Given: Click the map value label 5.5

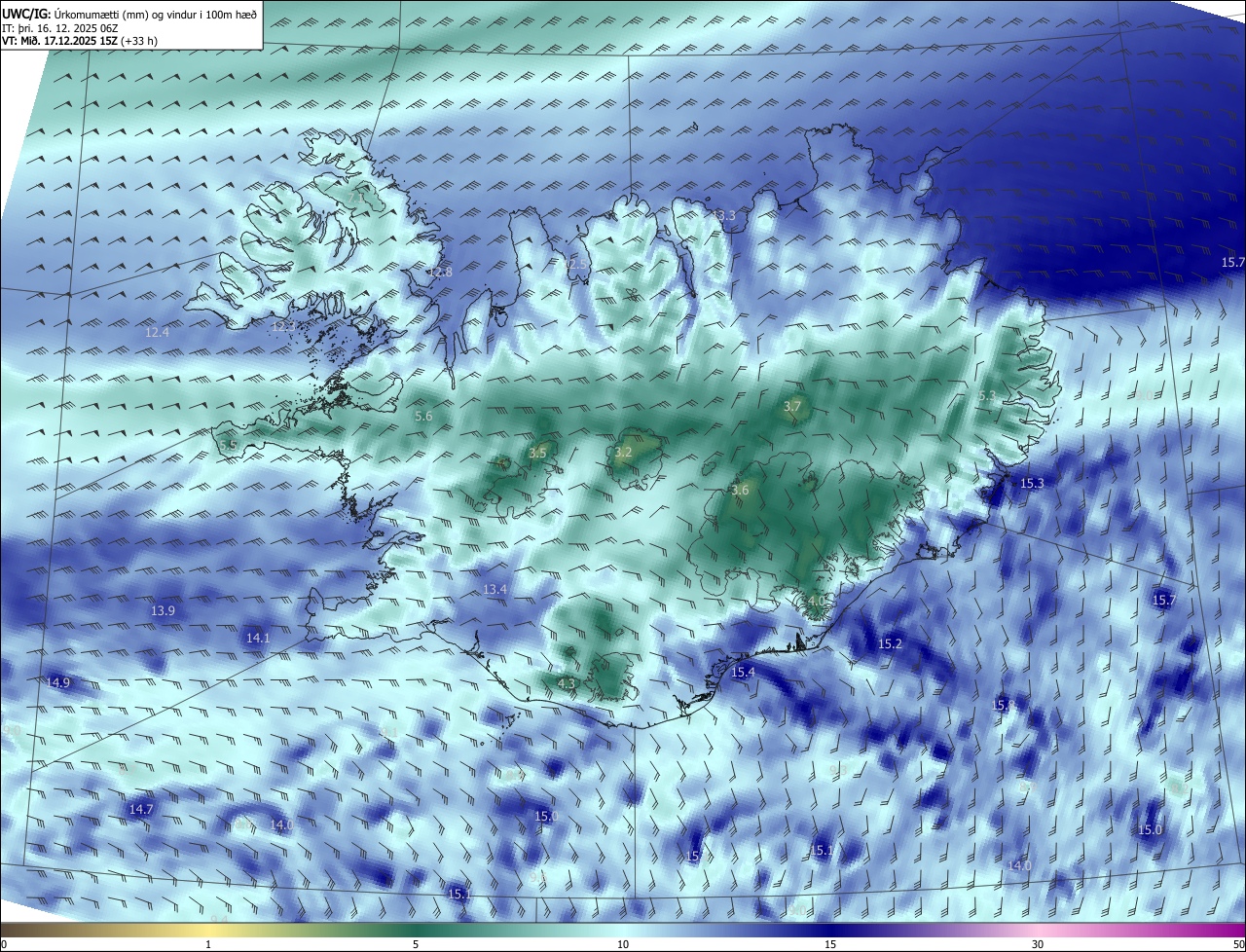Looking at the screenshot, I should tap(229, 445).
